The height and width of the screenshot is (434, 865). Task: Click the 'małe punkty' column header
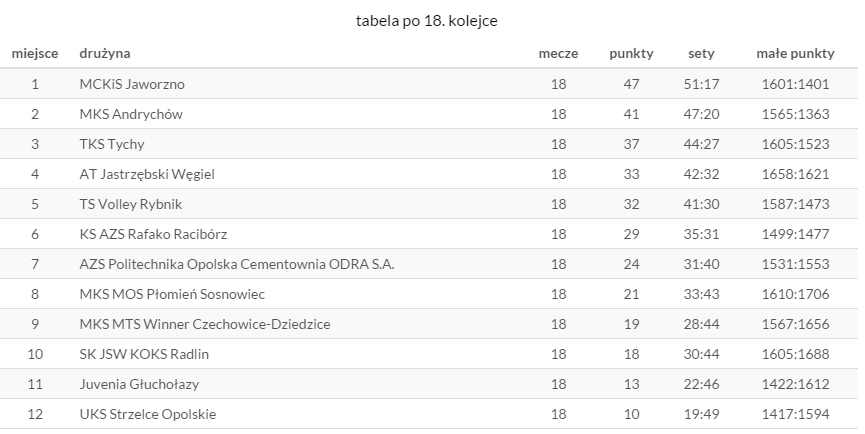[795, 53]
